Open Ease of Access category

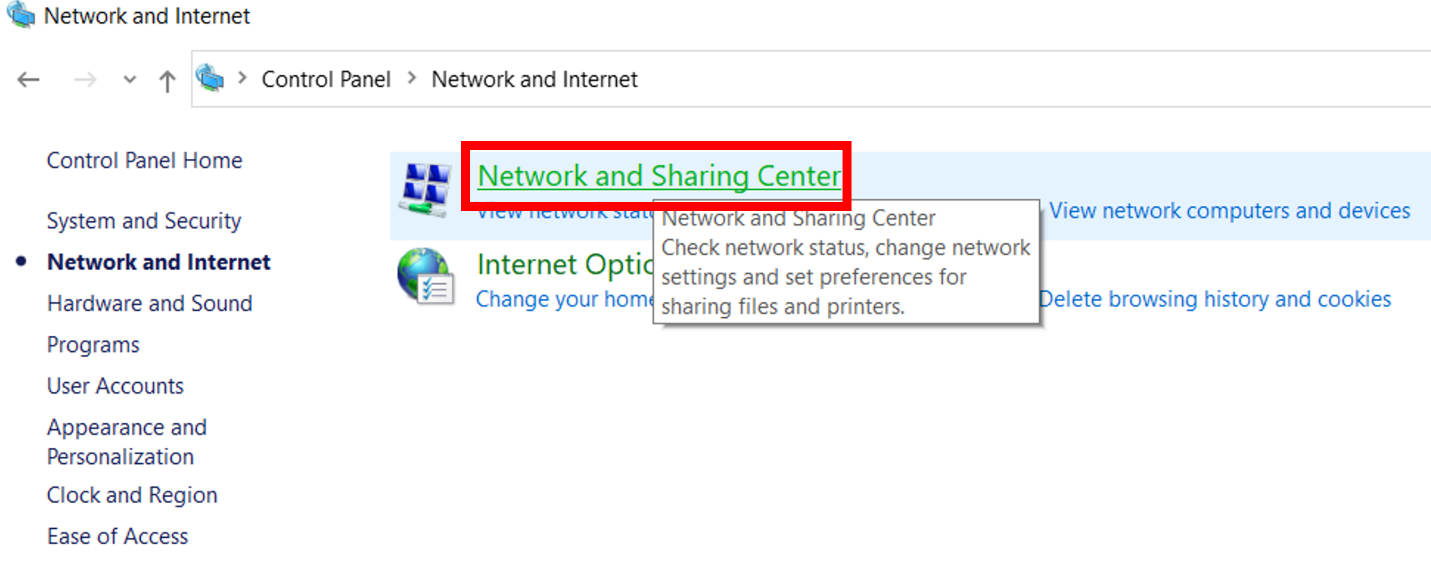point(117,537)
